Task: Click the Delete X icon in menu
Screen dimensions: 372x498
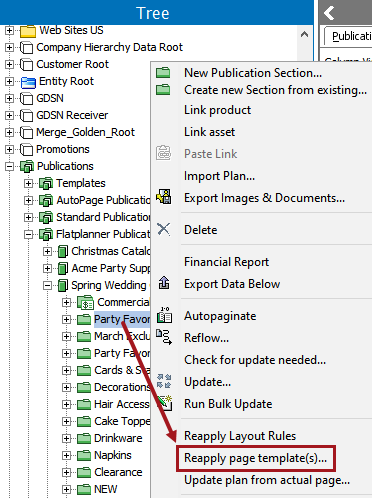Action: click(x=164, y=229)
